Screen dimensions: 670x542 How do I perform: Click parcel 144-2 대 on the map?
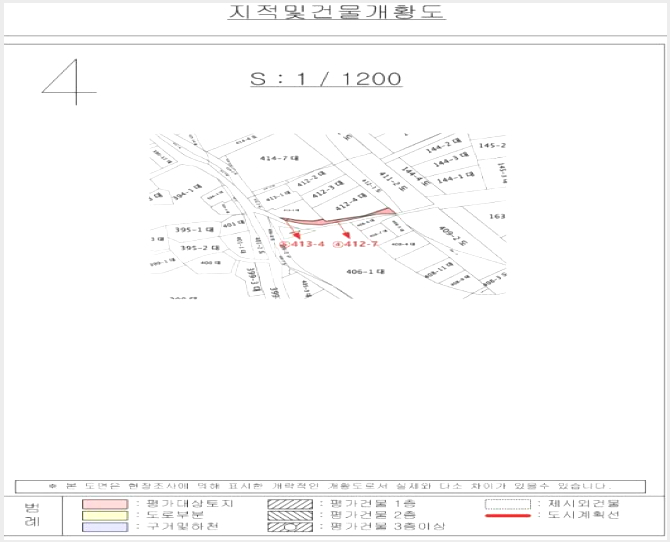(x=444, y=145)
